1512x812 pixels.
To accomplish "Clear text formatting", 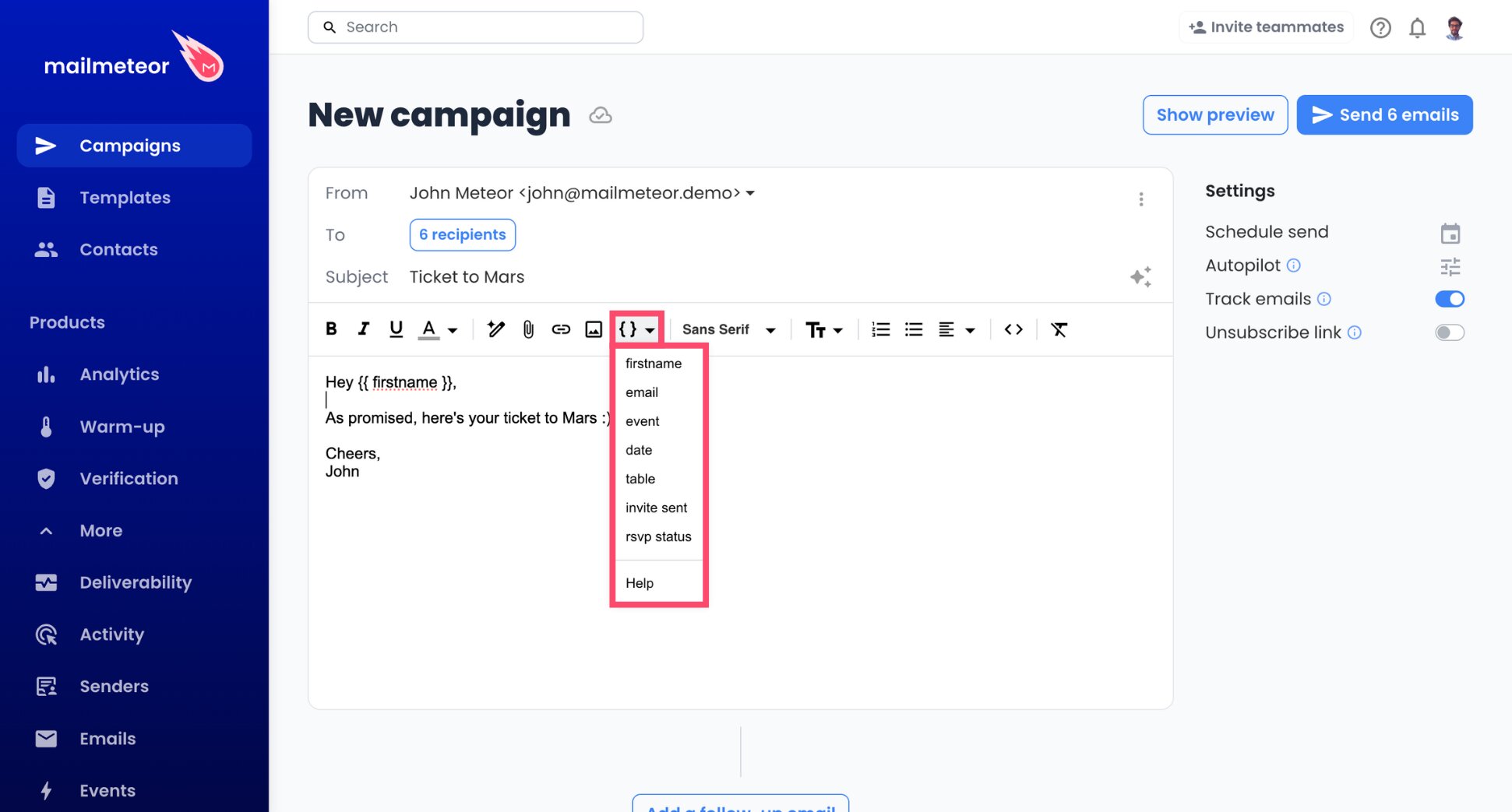I will 1059,329.
